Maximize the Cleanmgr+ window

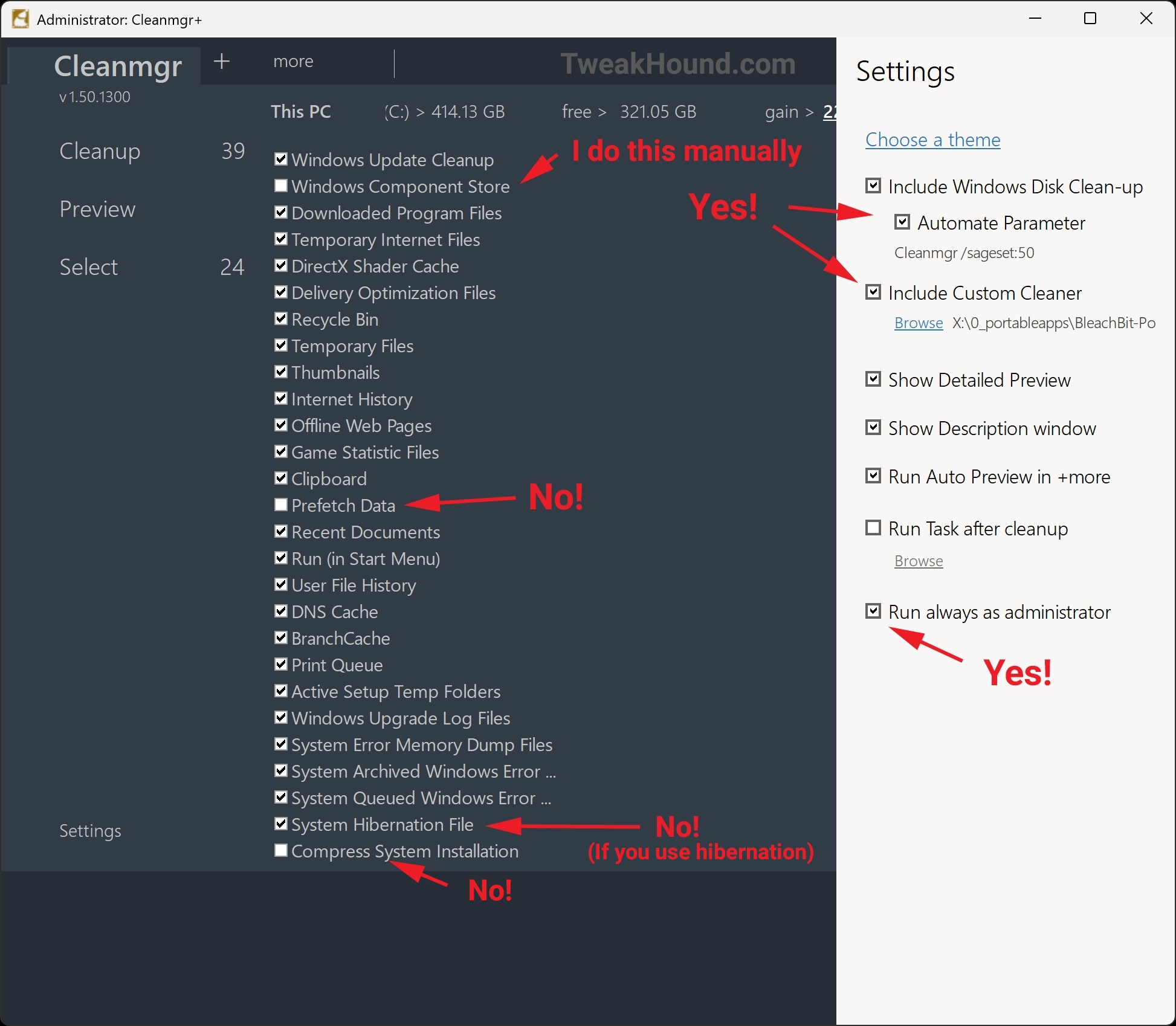[1090, 19]
